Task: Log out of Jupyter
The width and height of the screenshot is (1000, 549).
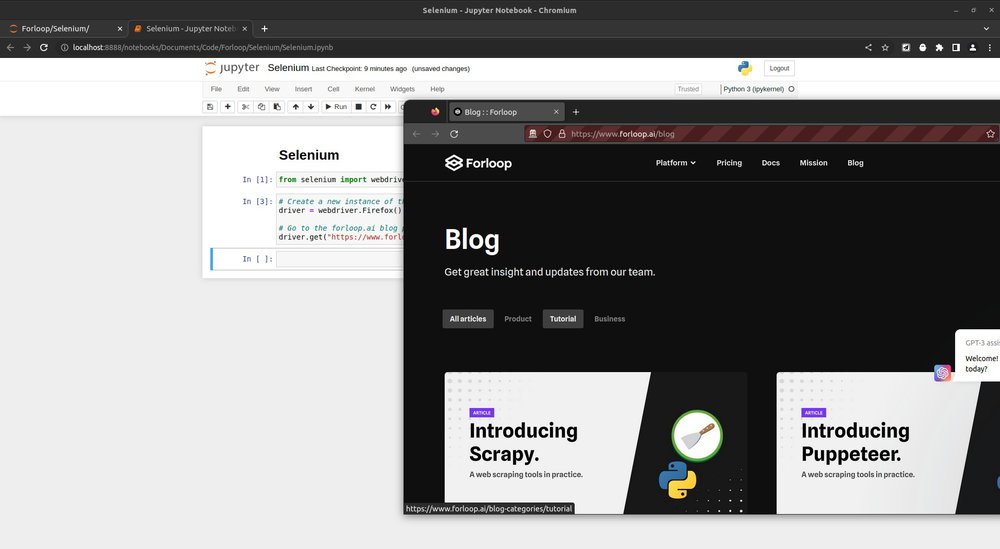Action: [x=779, y=68]
